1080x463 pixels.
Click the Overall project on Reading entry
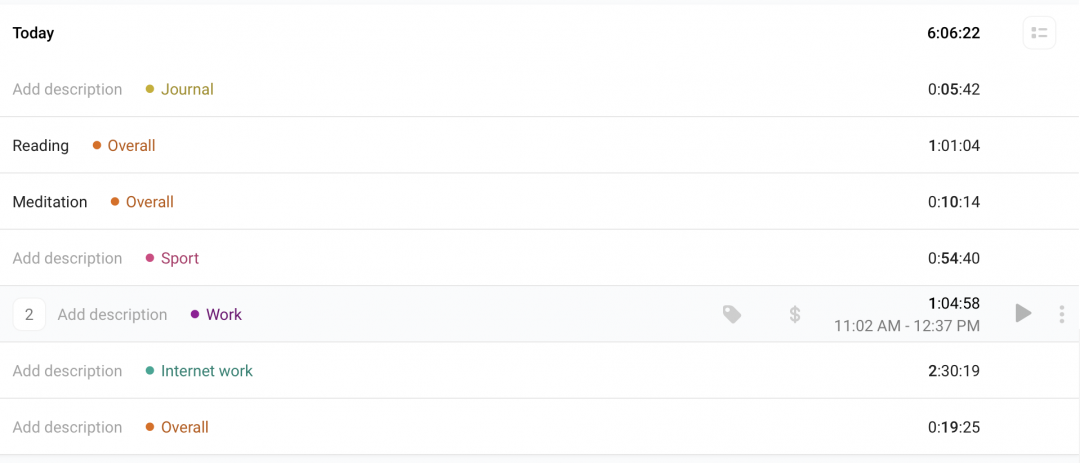coord(131,146)
